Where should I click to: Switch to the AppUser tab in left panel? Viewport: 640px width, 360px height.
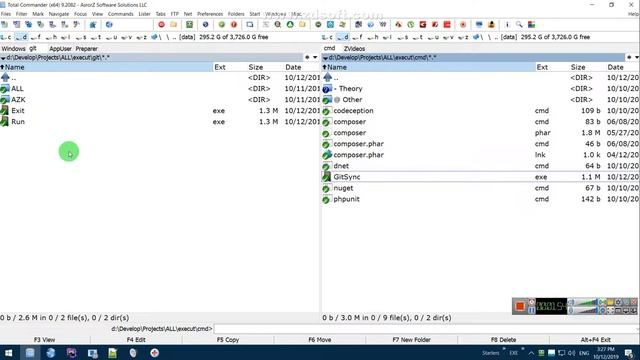60,49
